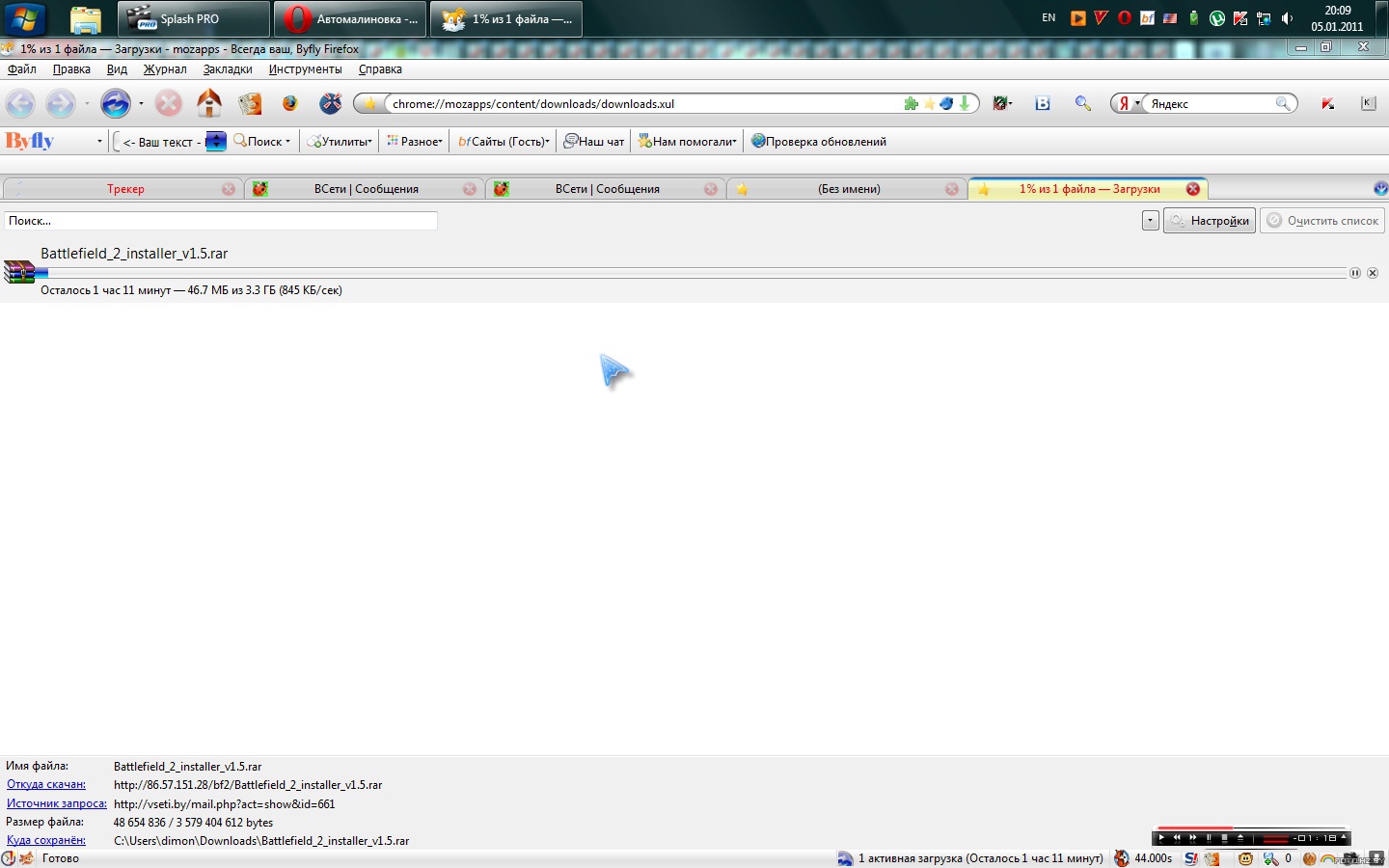Viewport: 1389px width, 868px height.
Task: Open the Откуда скачан link
Action: coord(46,785)
